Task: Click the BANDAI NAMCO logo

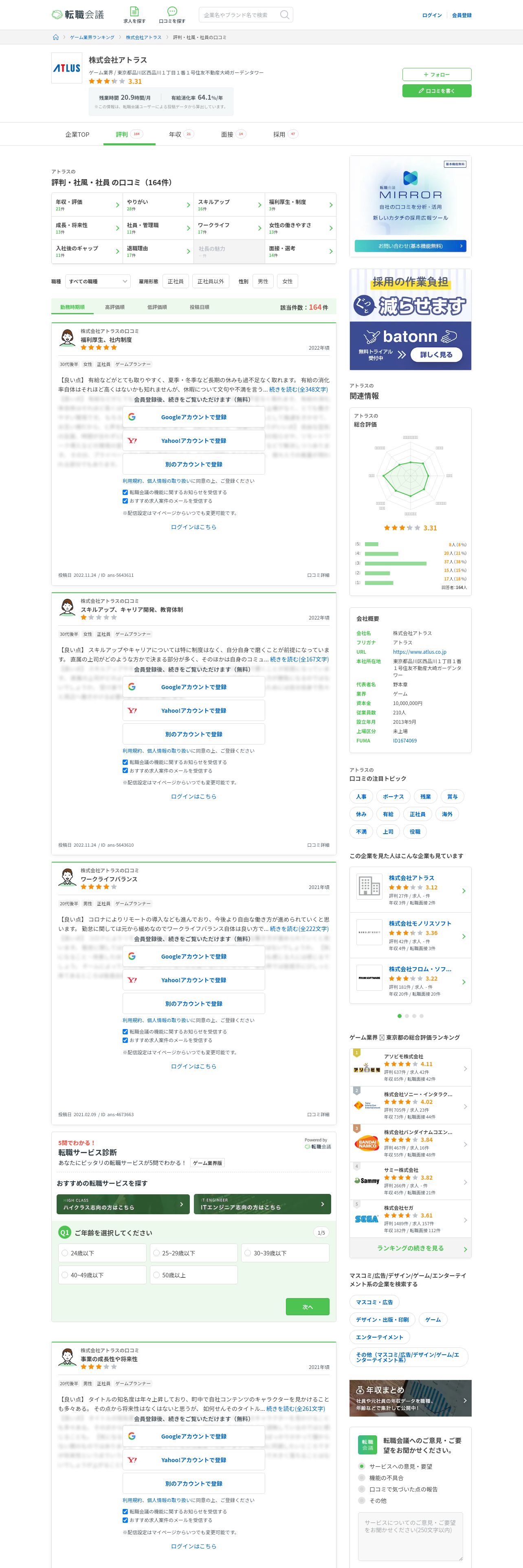Action: pyautogui.click(x=367, y=1143)
